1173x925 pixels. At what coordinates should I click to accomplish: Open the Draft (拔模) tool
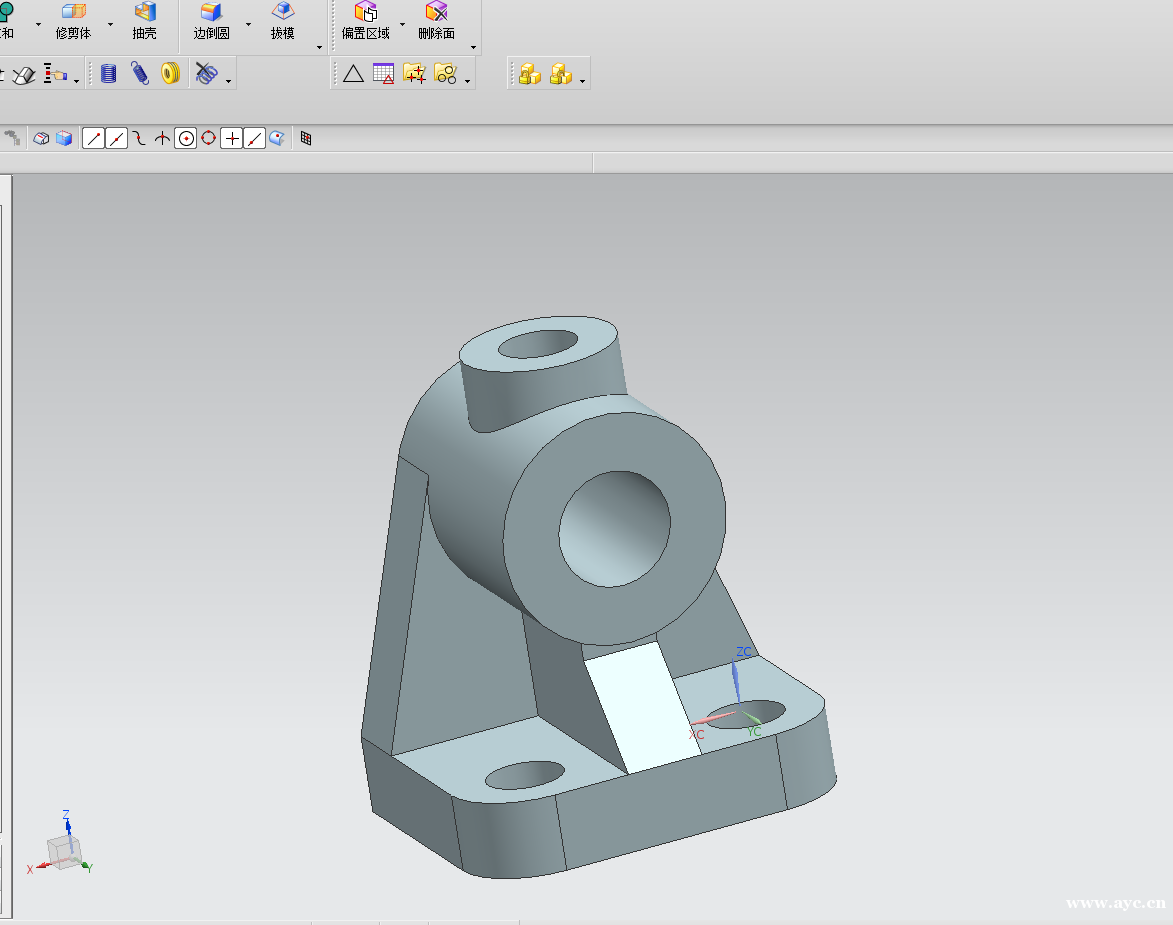[x=282, y=21]
